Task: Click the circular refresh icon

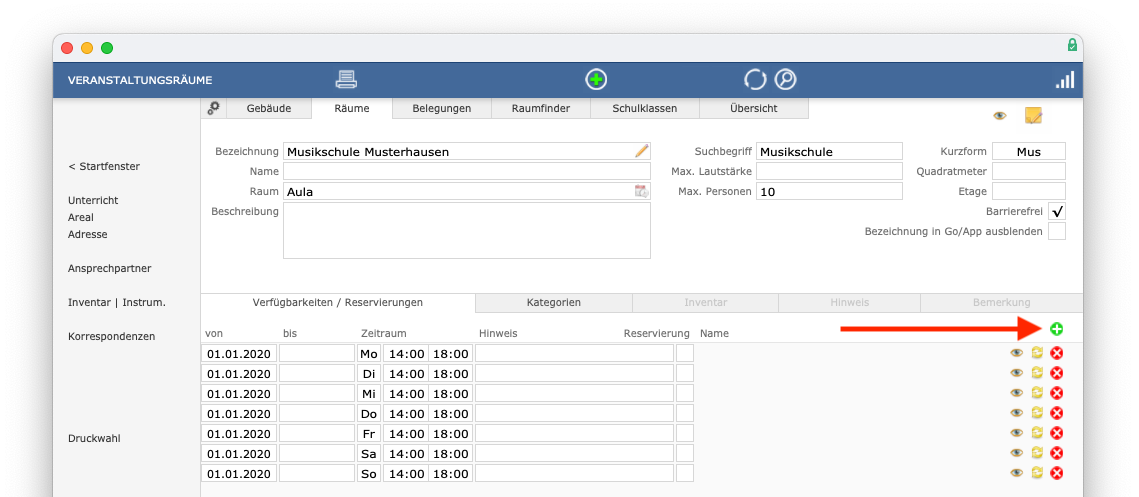Action: click(755, 80)
